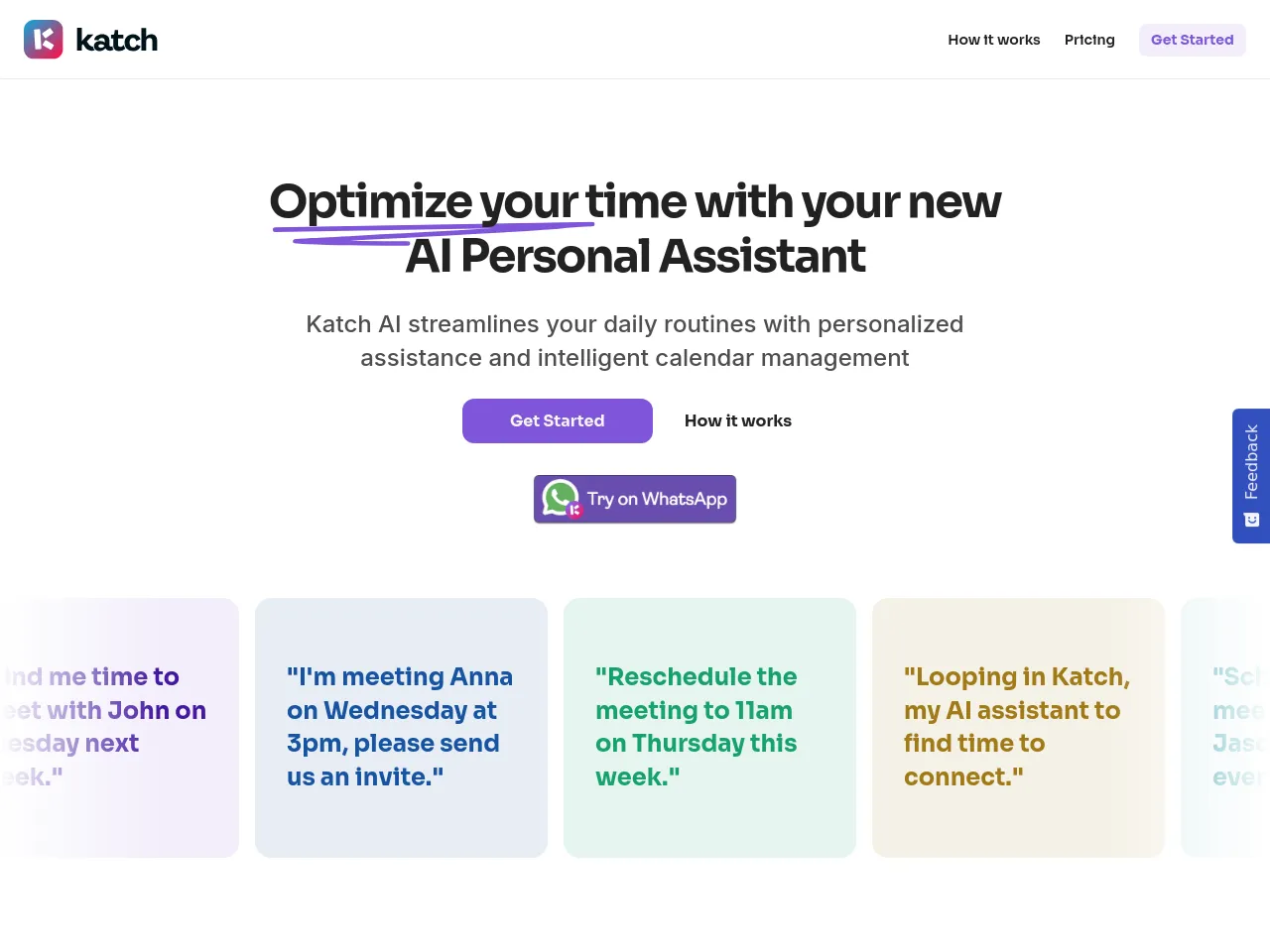
Task: Click the smiley icon on the Feedback tab
Action: coord(1251,520)
